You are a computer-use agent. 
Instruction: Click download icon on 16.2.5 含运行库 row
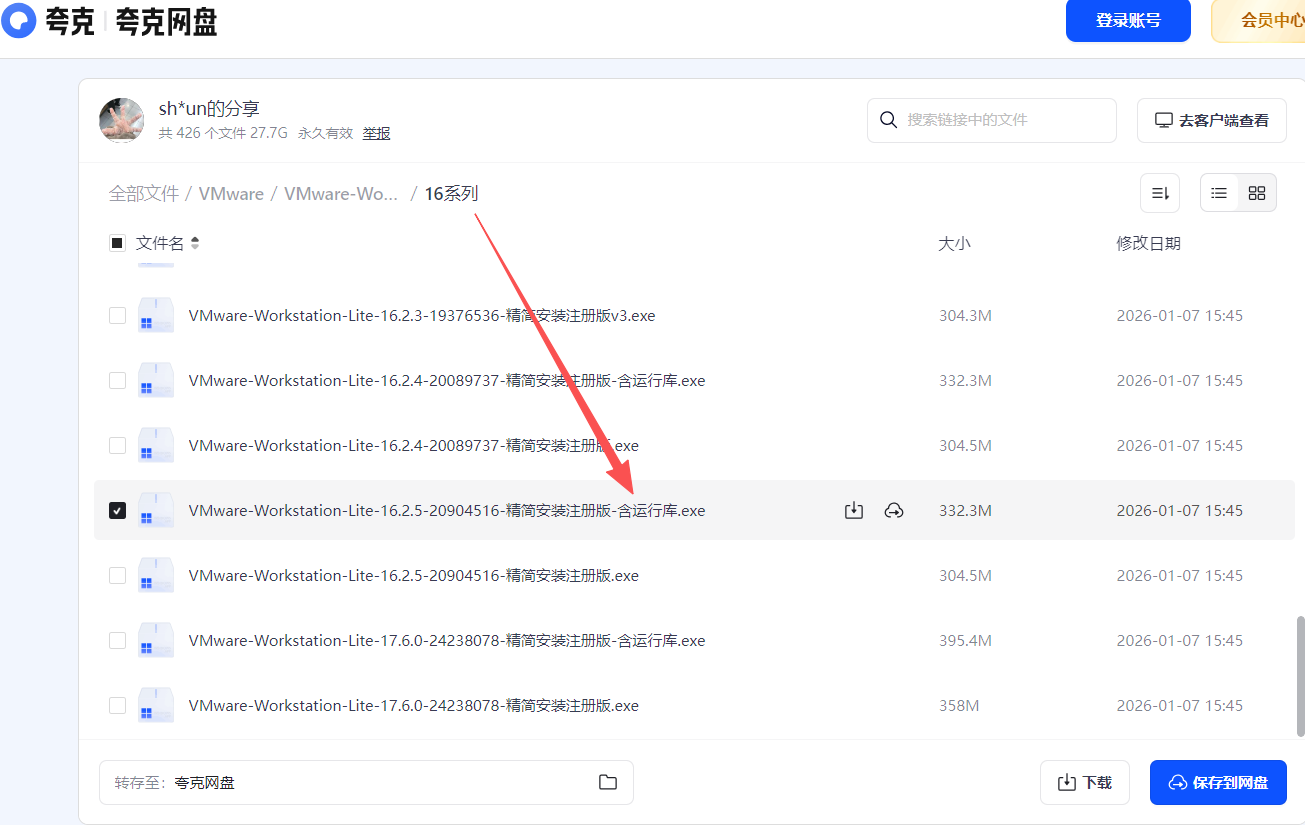click(854, 510)
